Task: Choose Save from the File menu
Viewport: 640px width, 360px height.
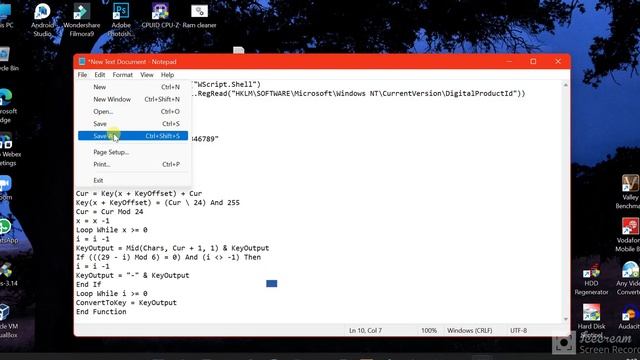Action: click(x=133, y=124)
